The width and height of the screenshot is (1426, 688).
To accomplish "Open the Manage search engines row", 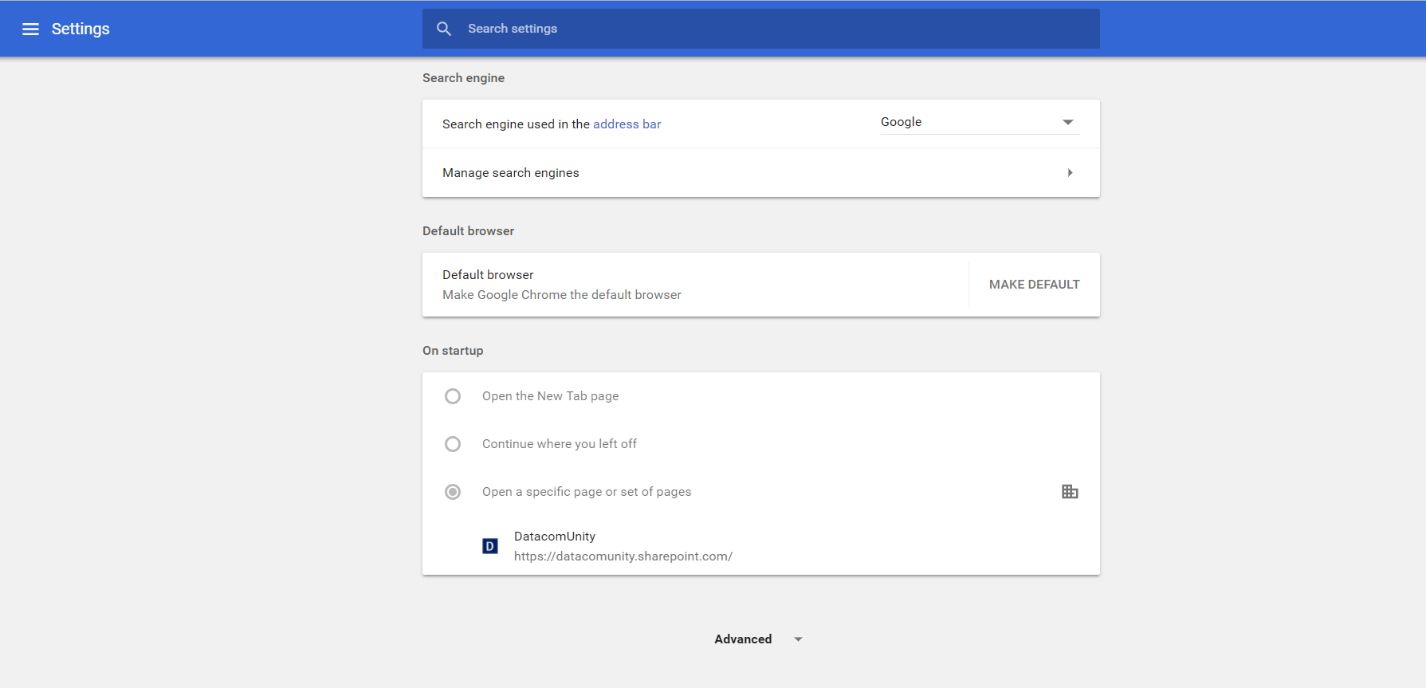I will click(x=511, y=173).
